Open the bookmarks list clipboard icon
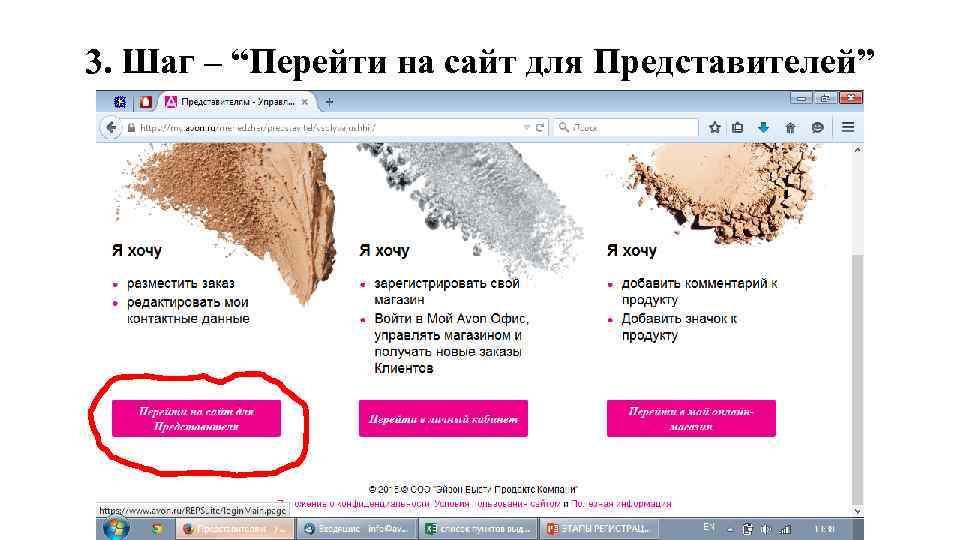This screenshot has width=960, height=540. coord(738,127)
